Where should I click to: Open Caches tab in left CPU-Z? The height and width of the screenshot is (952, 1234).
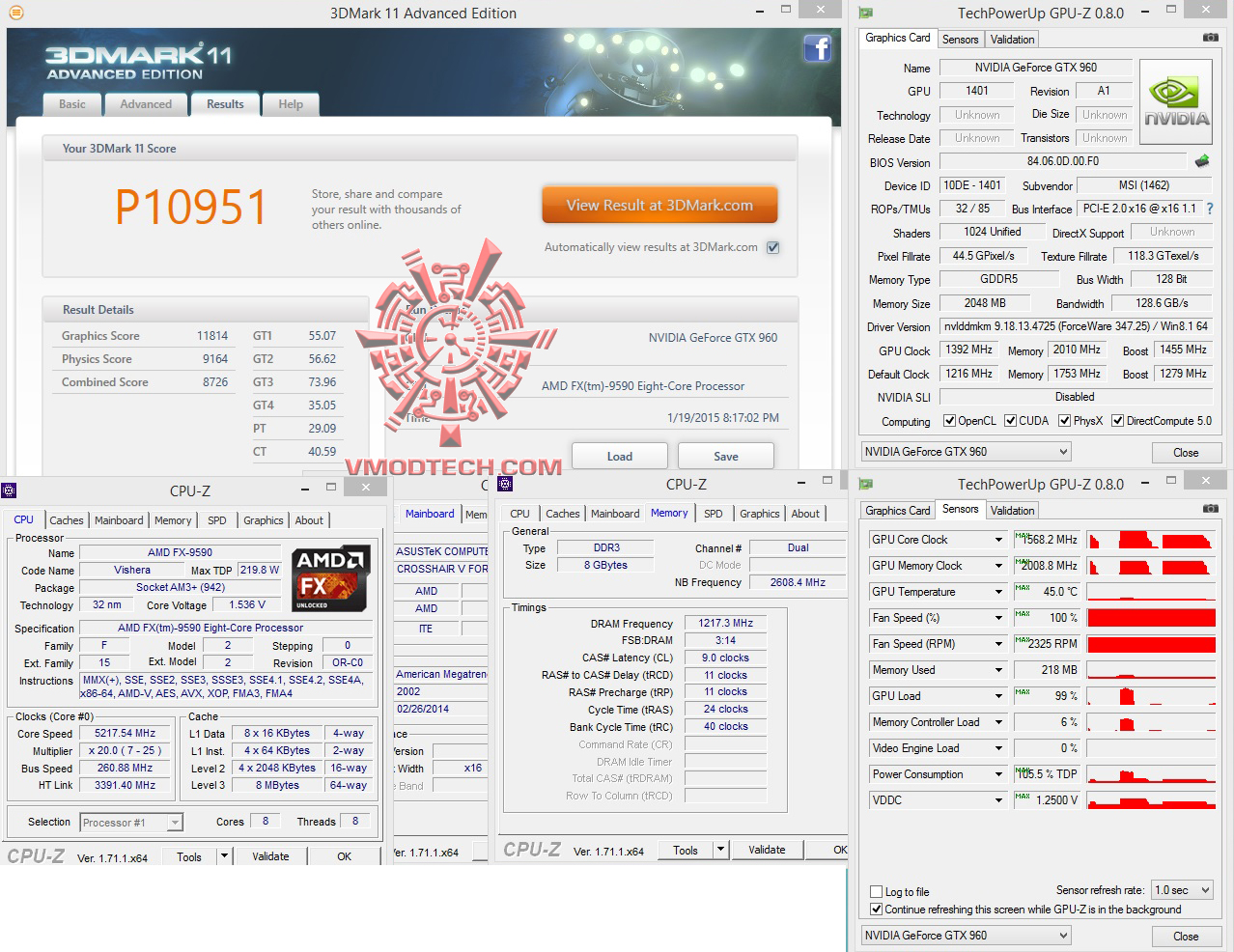tap(67, 520)
